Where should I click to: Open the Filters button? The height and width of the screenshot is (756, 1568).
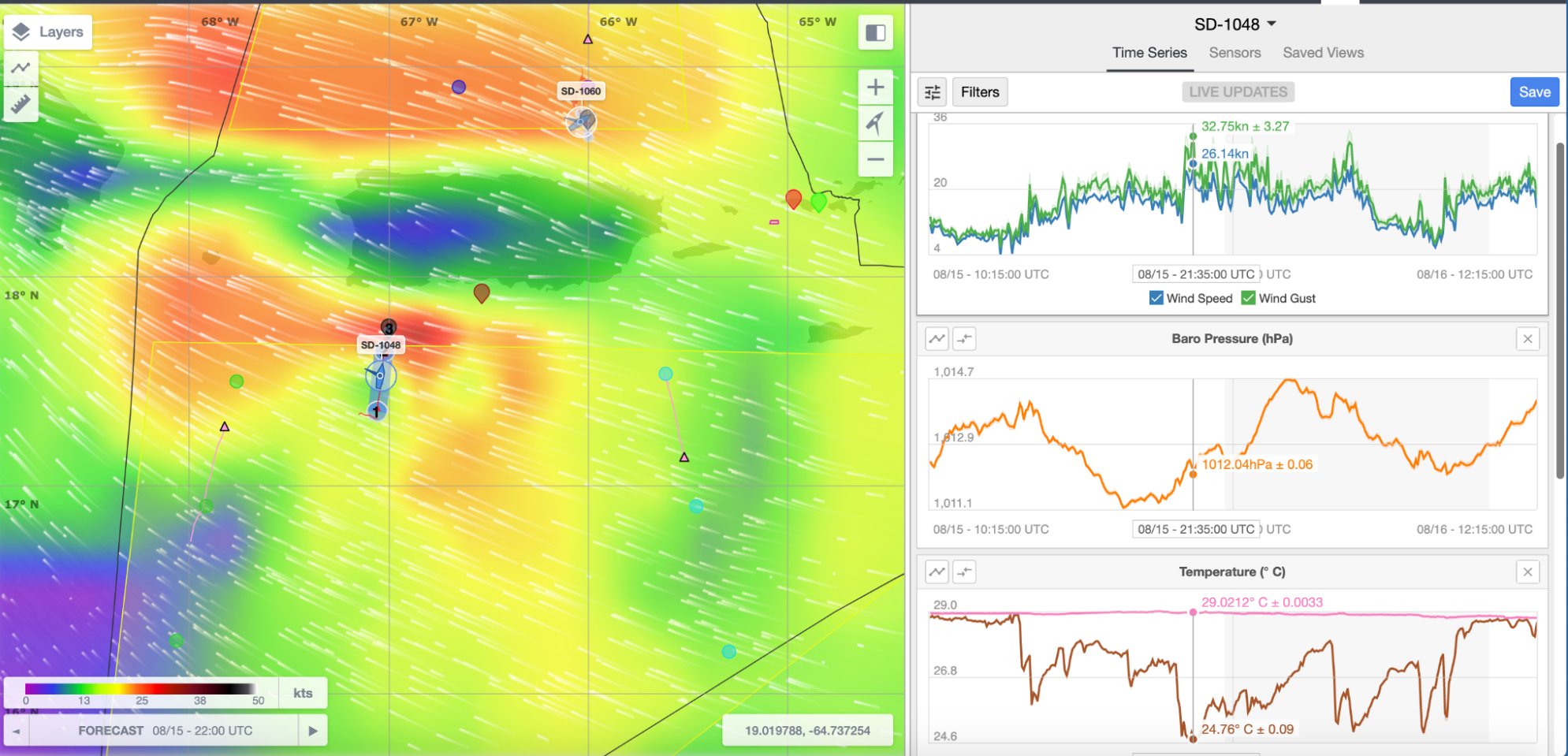(980, 92)
